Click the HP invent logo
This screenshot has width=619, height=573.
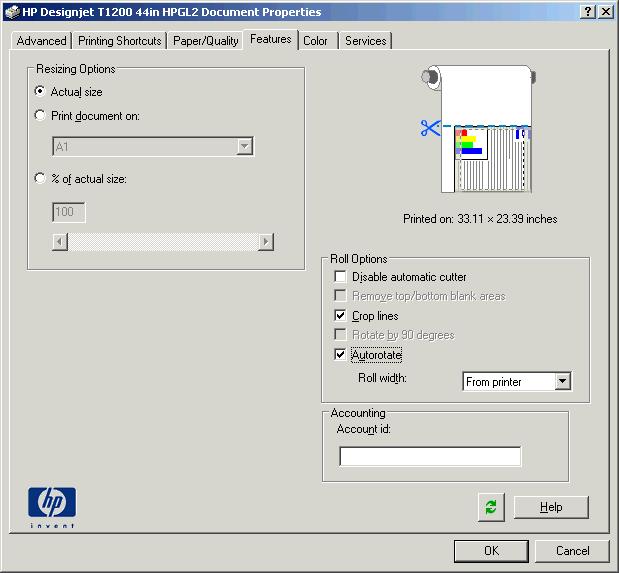coord(52,507)
